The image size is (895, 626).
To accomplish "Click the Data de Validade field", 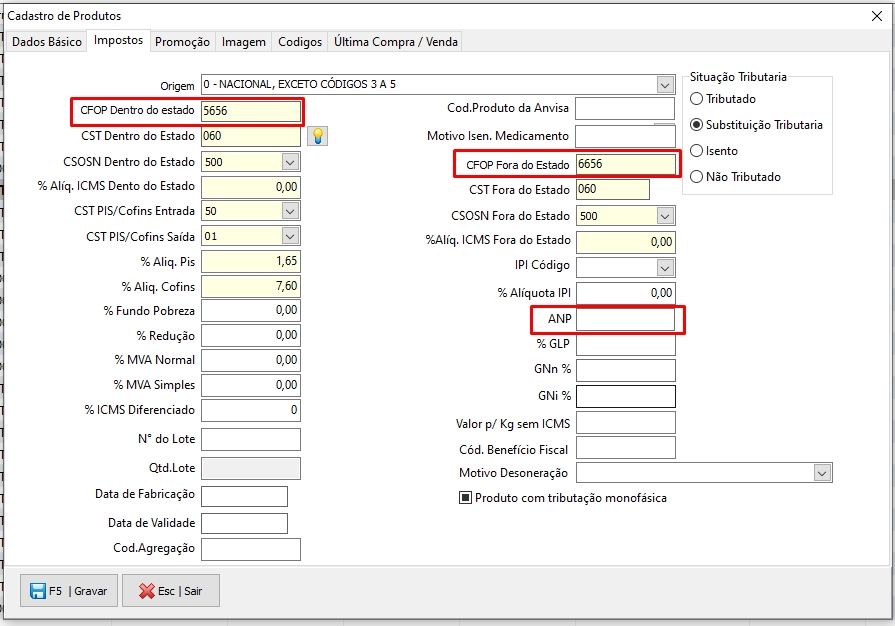I will tap(244, 523).
